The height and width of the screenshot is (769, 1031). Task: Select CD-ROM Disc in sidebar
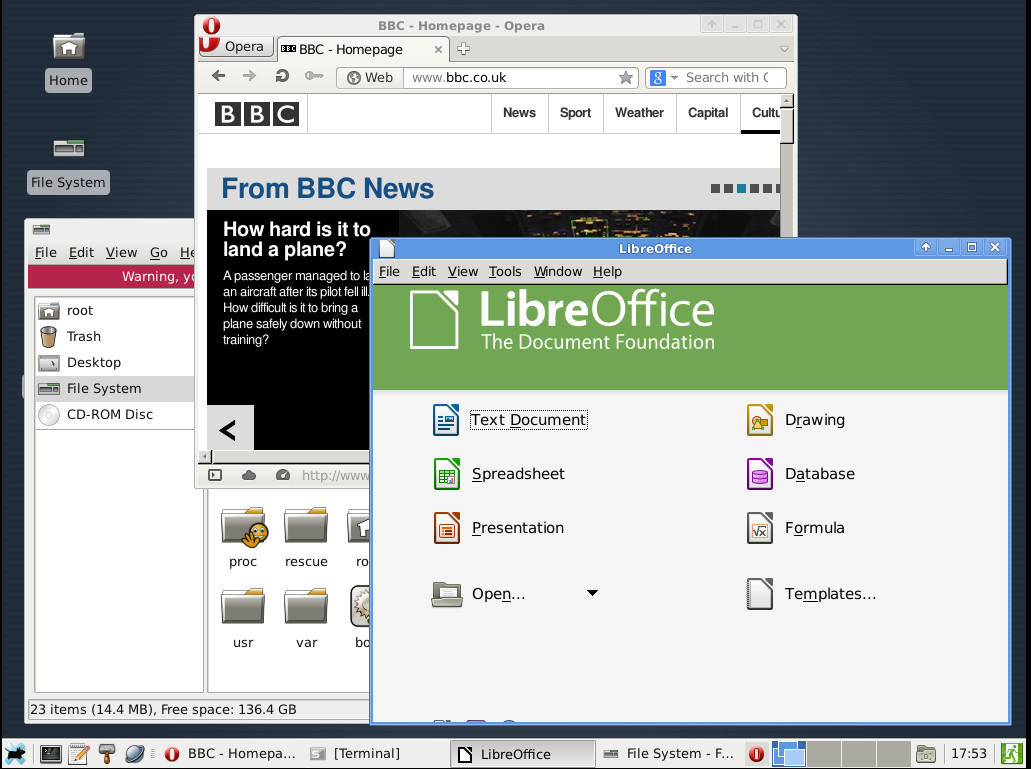coord(114,414)
